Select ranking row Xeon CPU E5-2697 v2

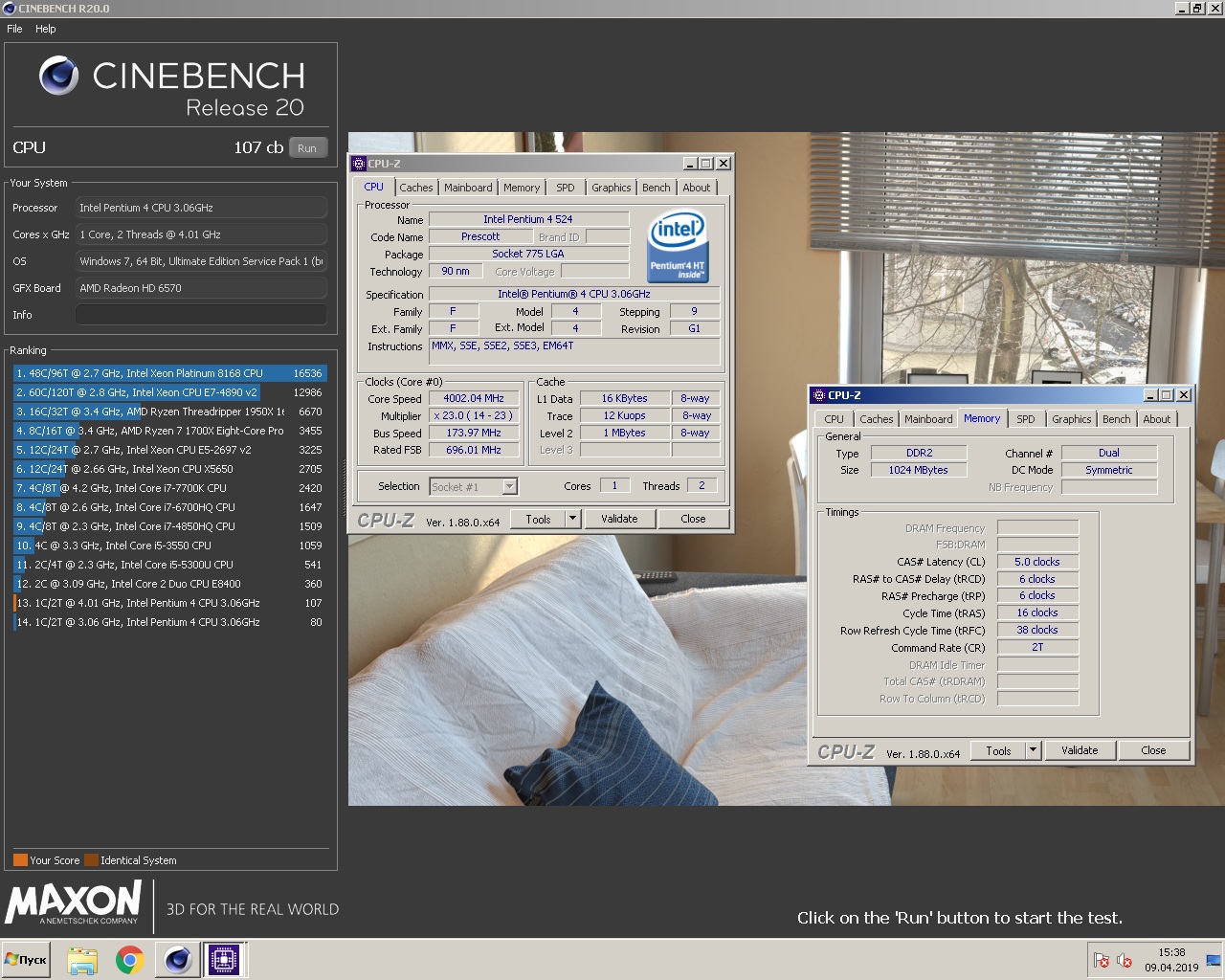(x=169, y=450)
